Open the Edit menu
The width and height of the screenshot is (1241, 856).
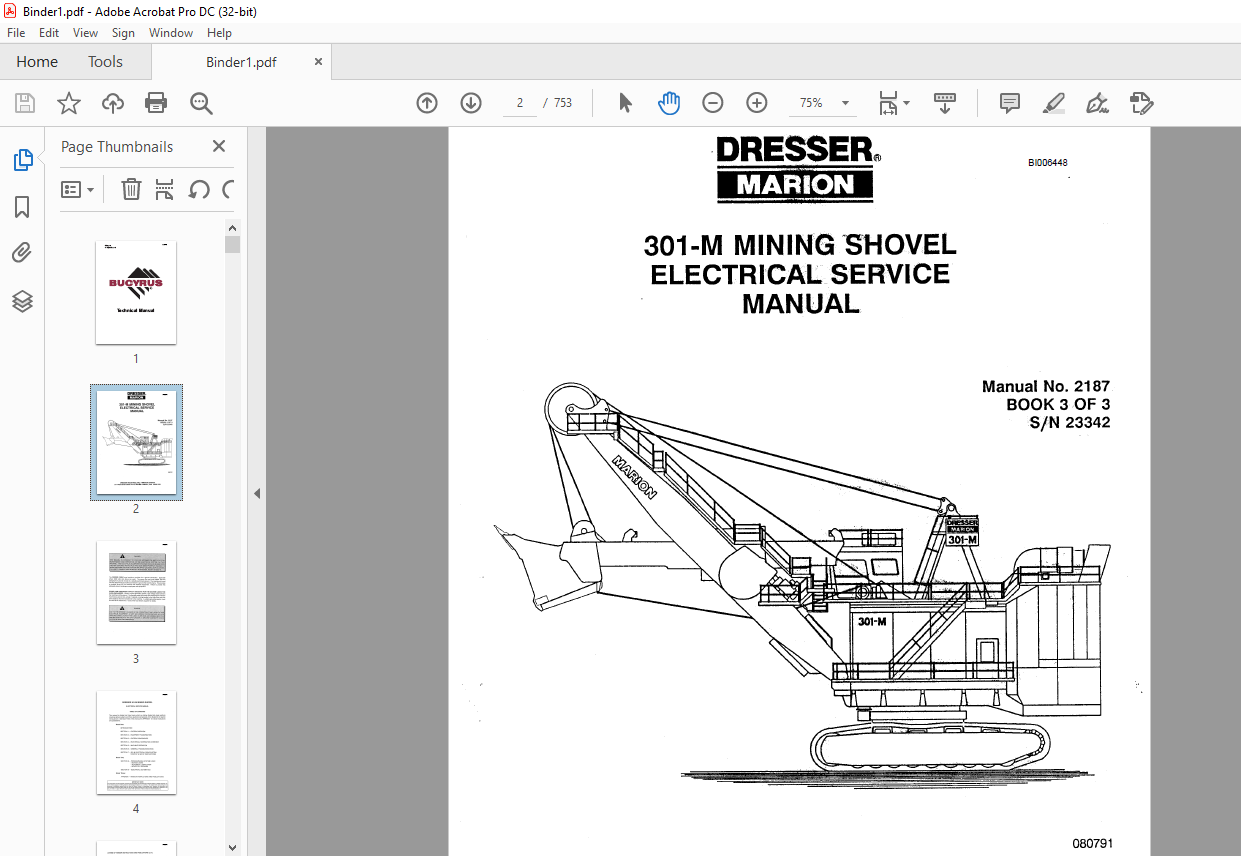click(x=49, y=33)
